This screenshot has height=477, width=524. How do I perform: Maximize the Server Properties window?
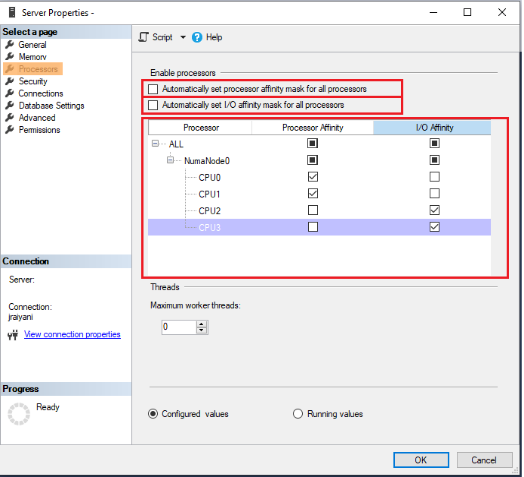click(x=467, y=12)
